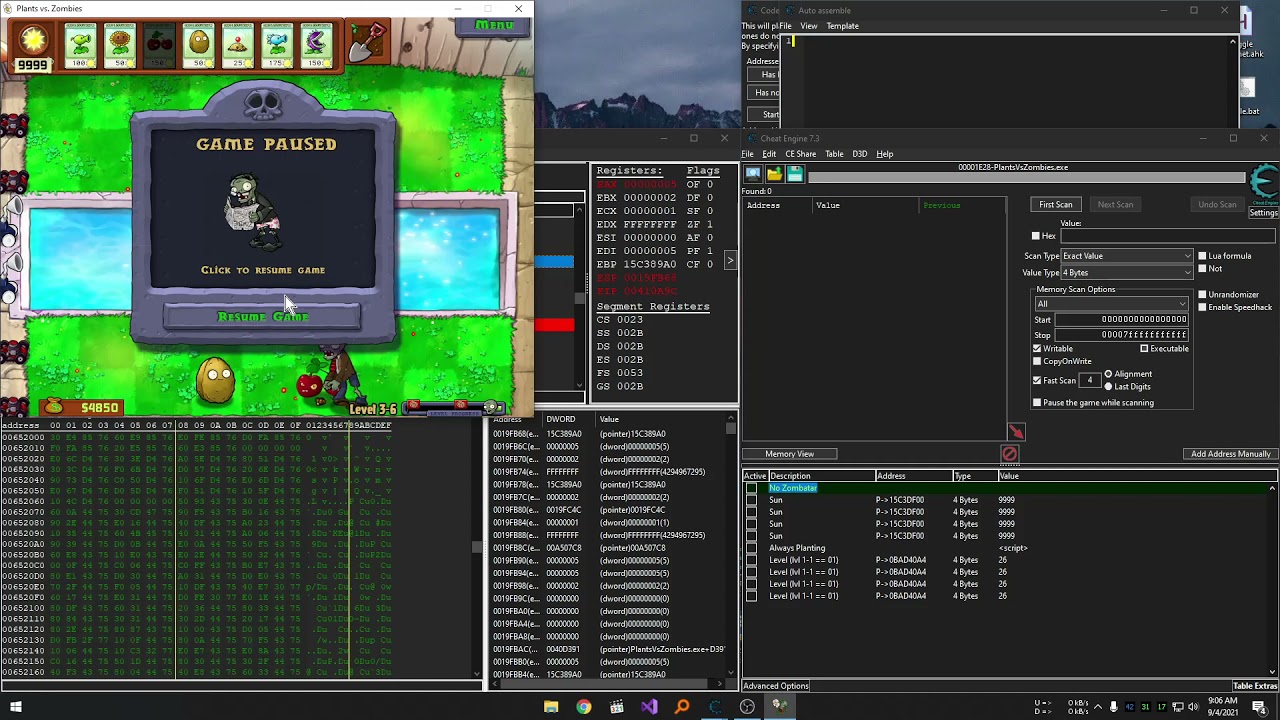Open File Explorer from taskbar

tap(551, 707)
